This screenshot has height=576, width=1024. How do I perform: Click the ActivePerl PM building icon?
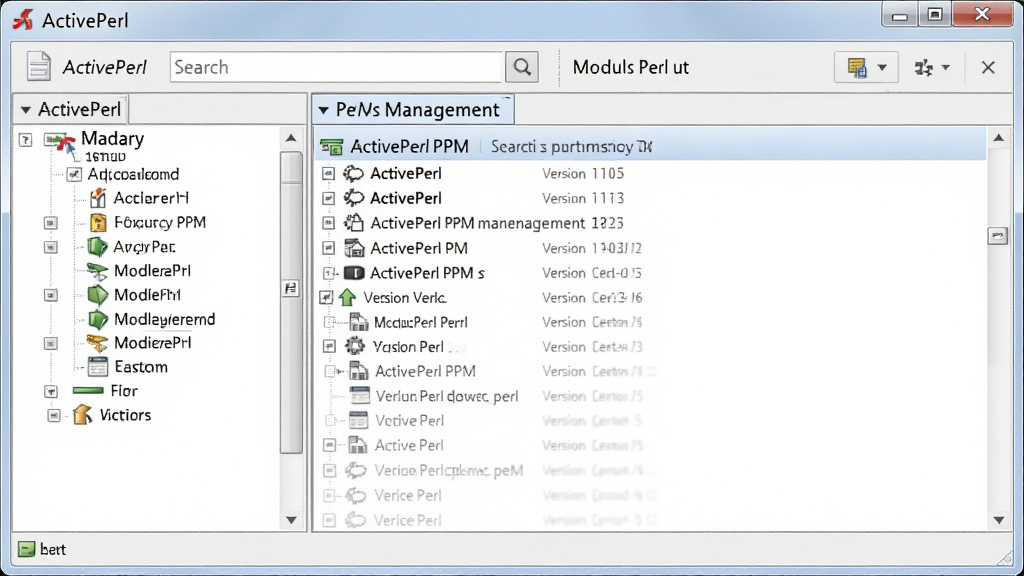click(x=354, y=248)
